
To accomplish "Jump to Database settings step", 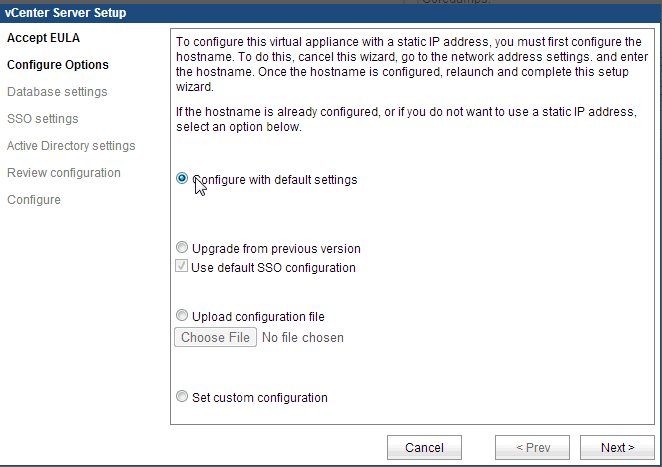I will [x=57, y=92].
